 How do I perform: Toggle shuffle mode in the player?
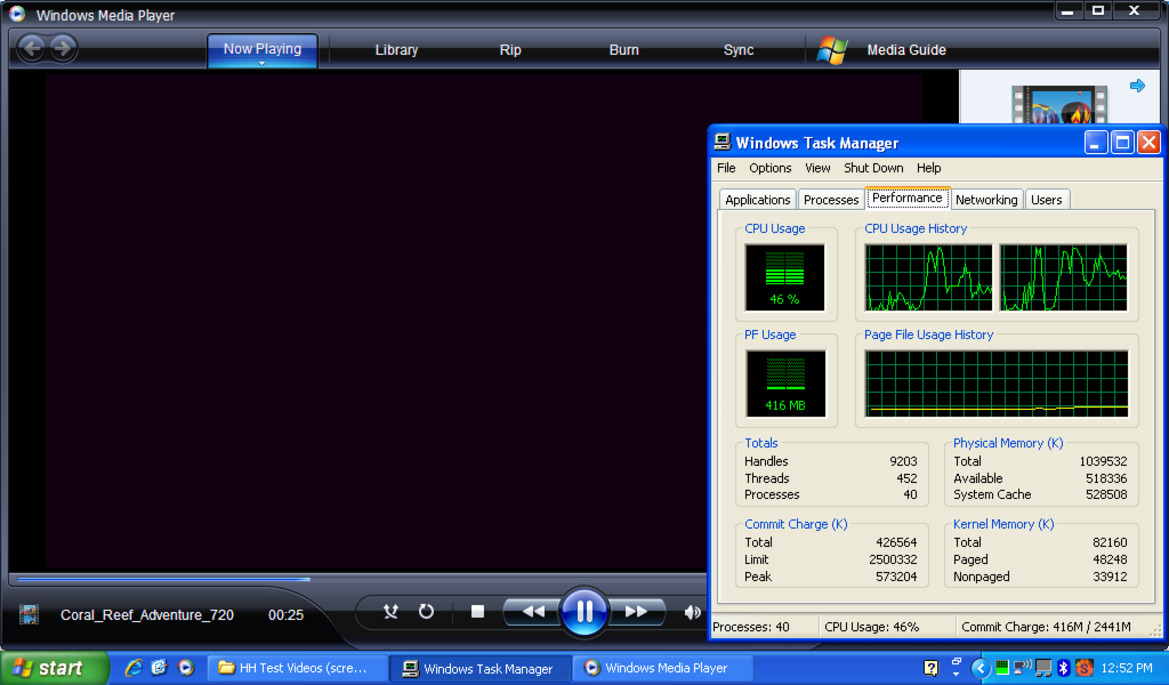391,611
